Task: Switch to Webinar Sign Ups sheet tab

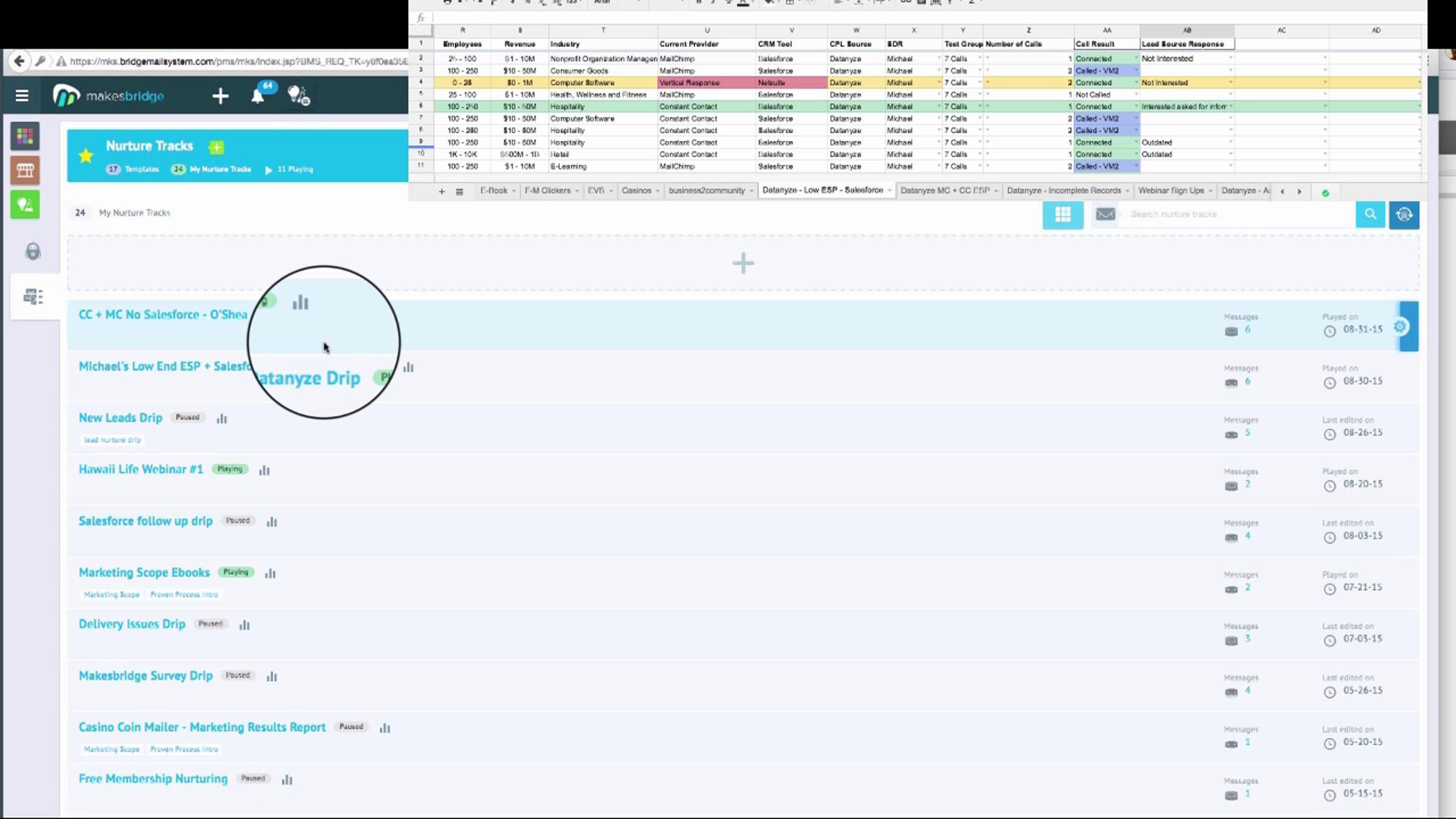Action: (x=1170, y=190)
